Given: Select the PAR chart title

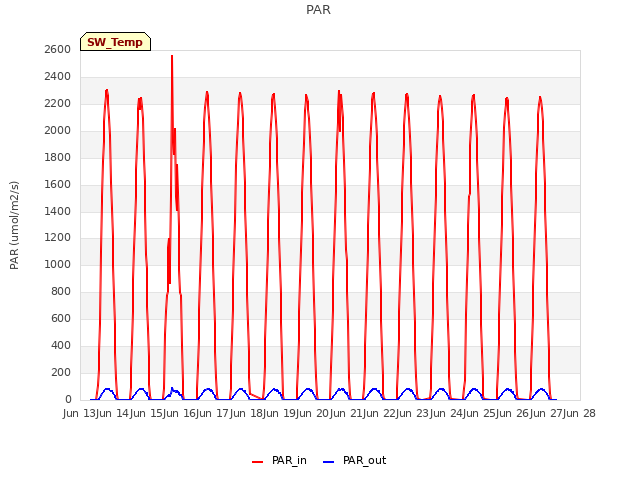Looking at the screenshot, I should [318, 10].
